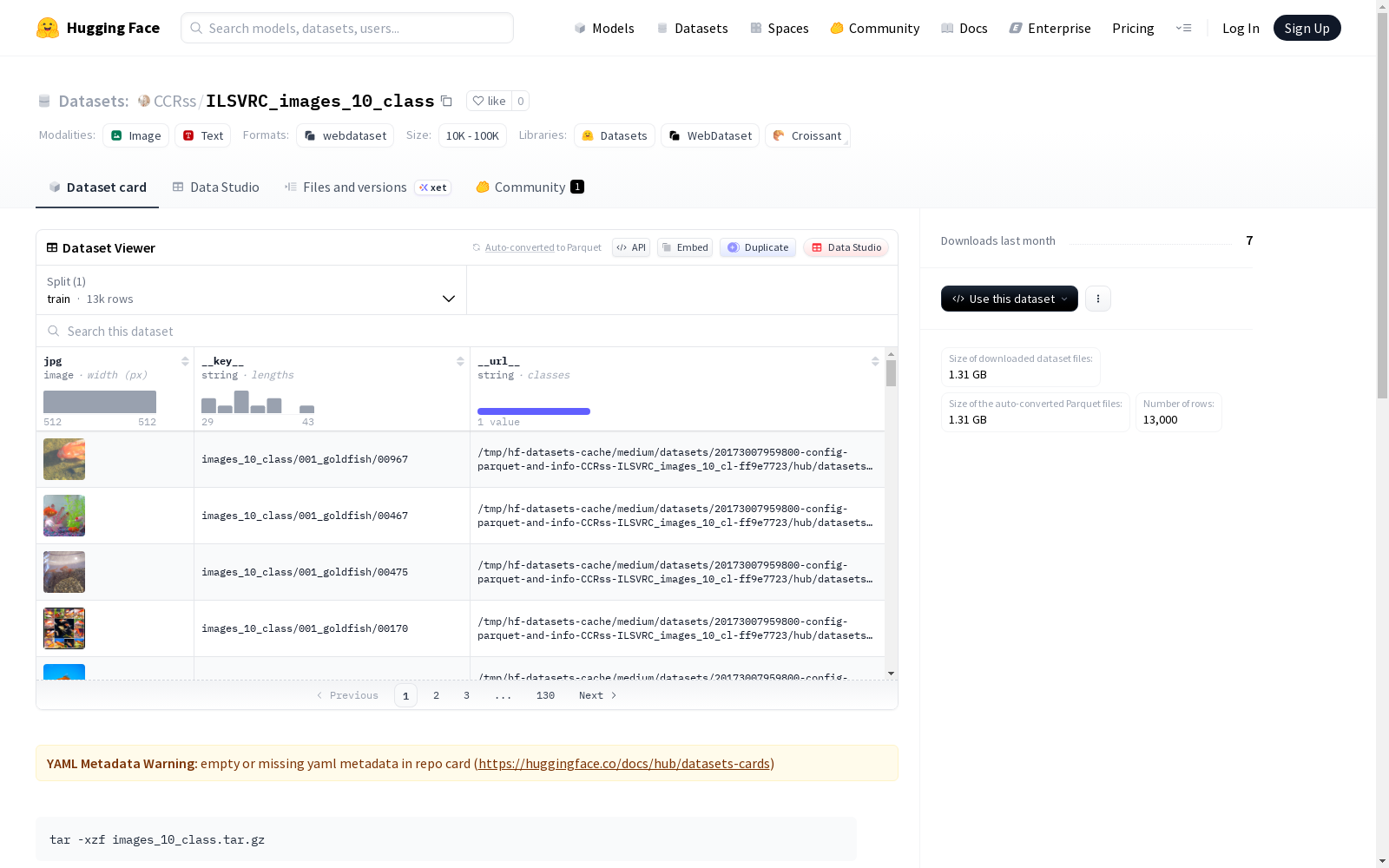Click the __key__ lengths histogram
The image size is (1389, 868).
(x=258, y=402)
